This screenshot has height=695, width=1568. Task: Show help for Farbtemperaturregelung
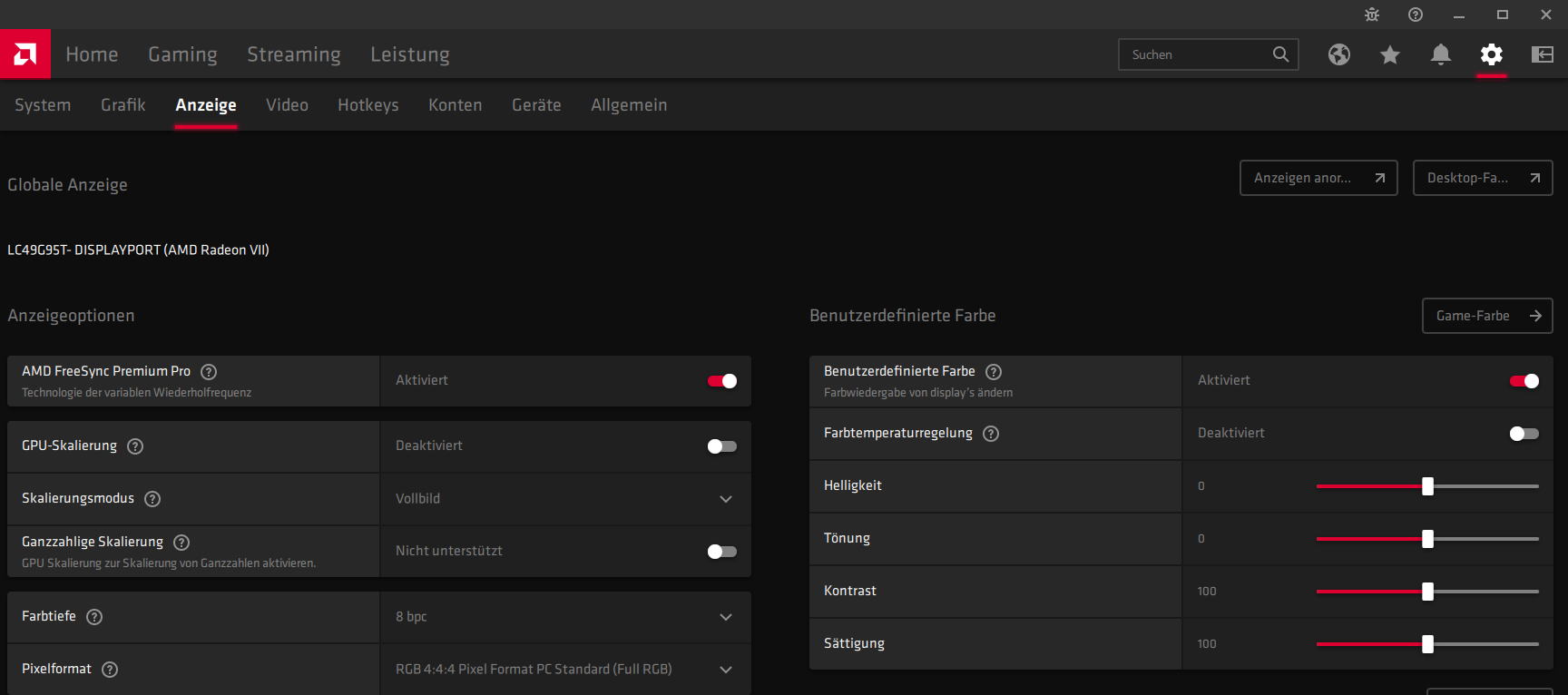pos(991,433)
